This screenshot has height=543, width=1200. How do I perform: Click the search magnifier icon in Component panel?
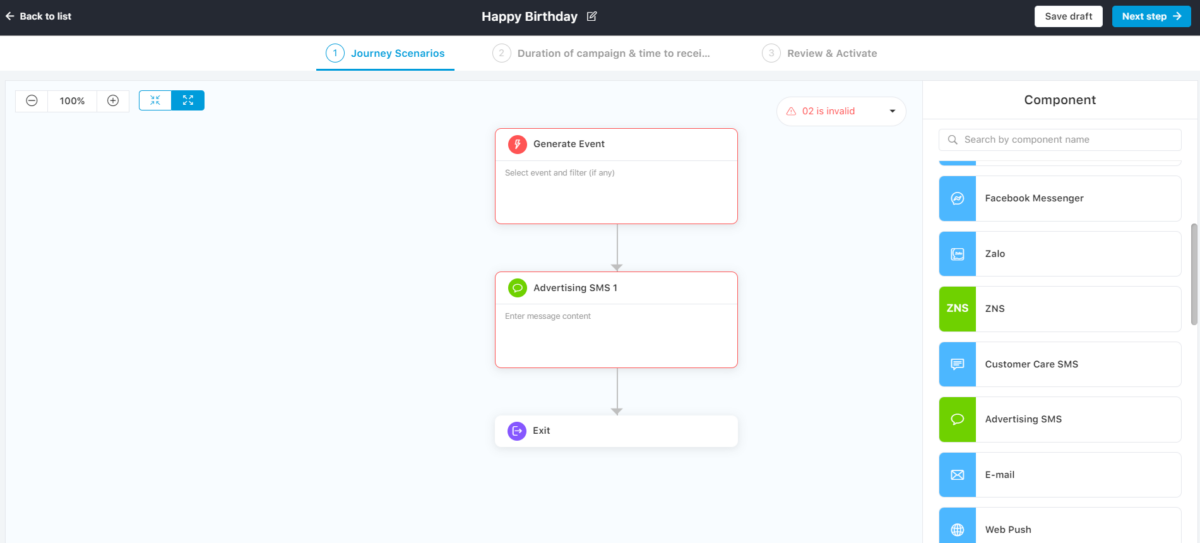(x=954, y=140)
